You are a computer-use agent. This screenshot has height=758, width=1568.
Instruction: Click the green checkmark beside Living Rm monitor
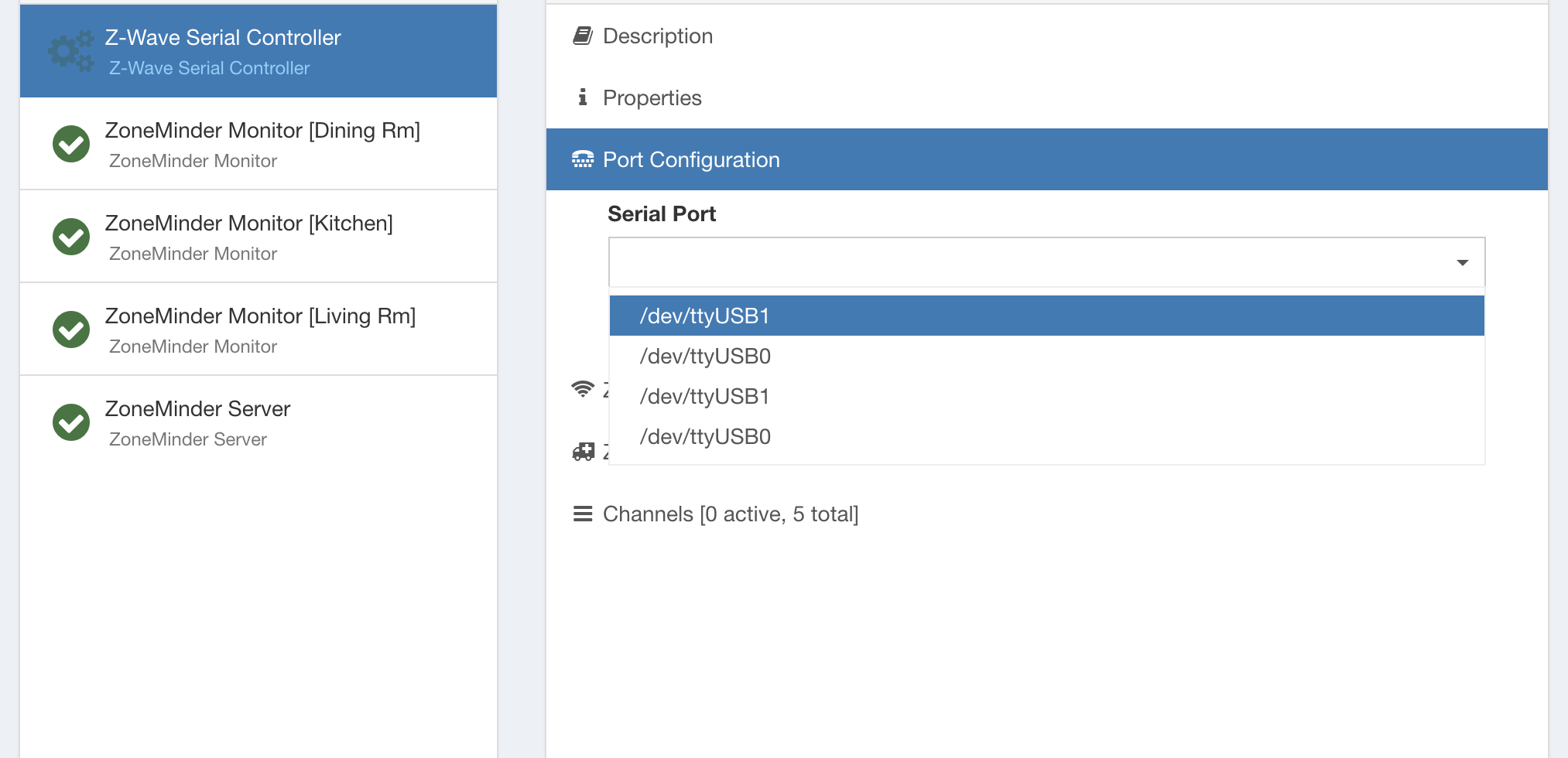71,329
